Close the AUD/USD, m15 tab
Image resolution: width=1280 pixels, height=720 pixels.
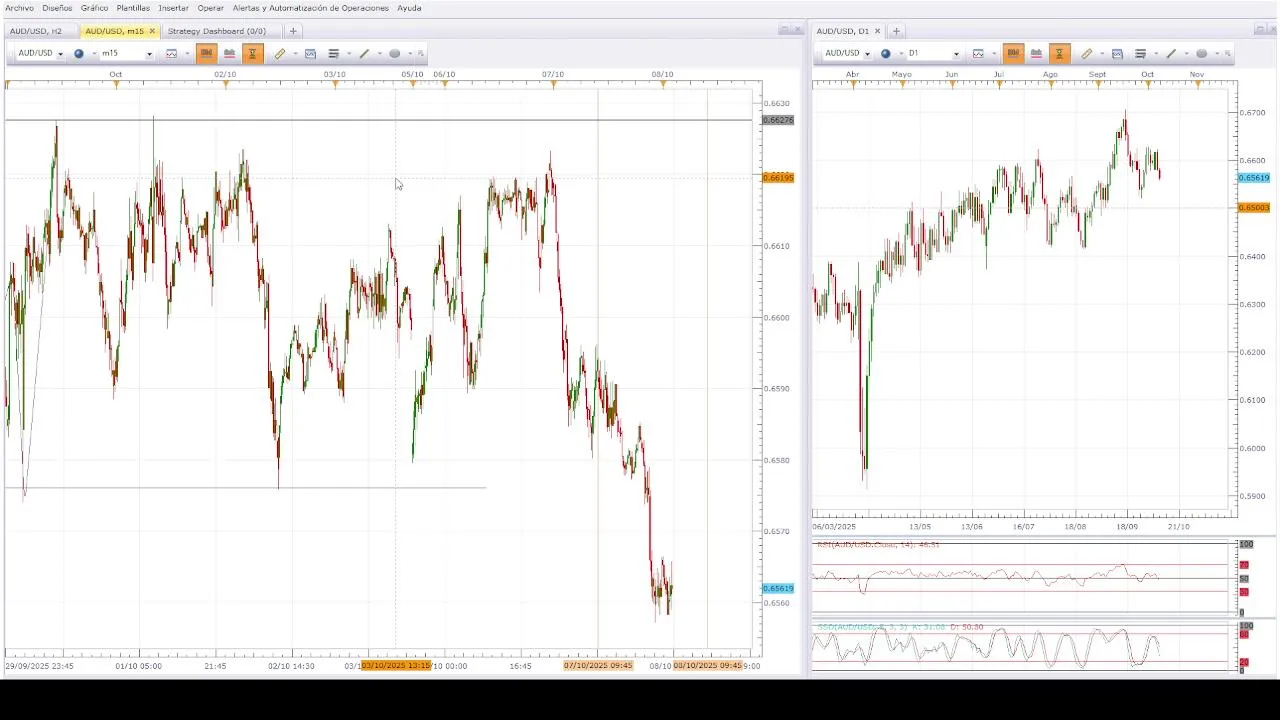152,31
